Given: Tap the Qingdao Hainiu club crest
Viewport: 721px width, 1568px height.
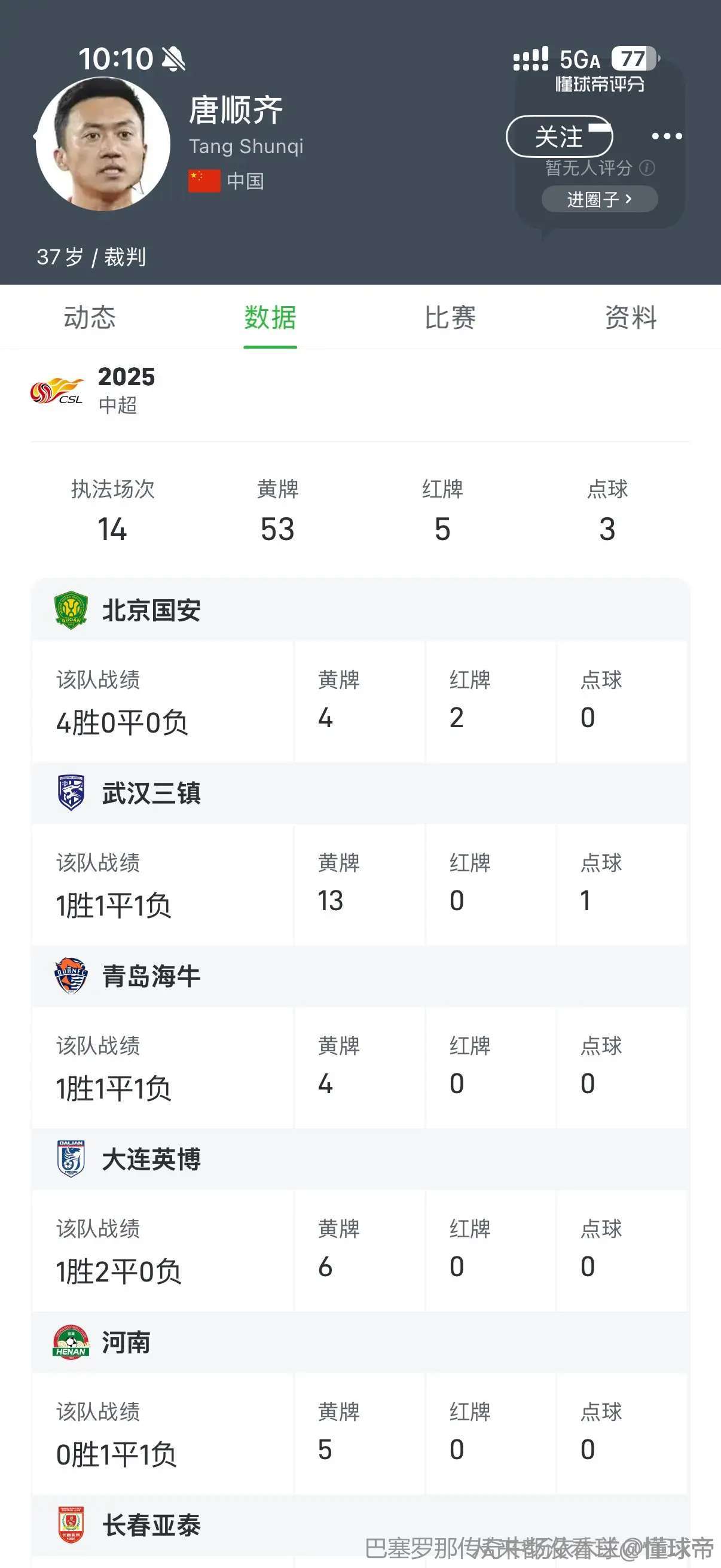Looking at the screenshot, I should tap(71, 975).
